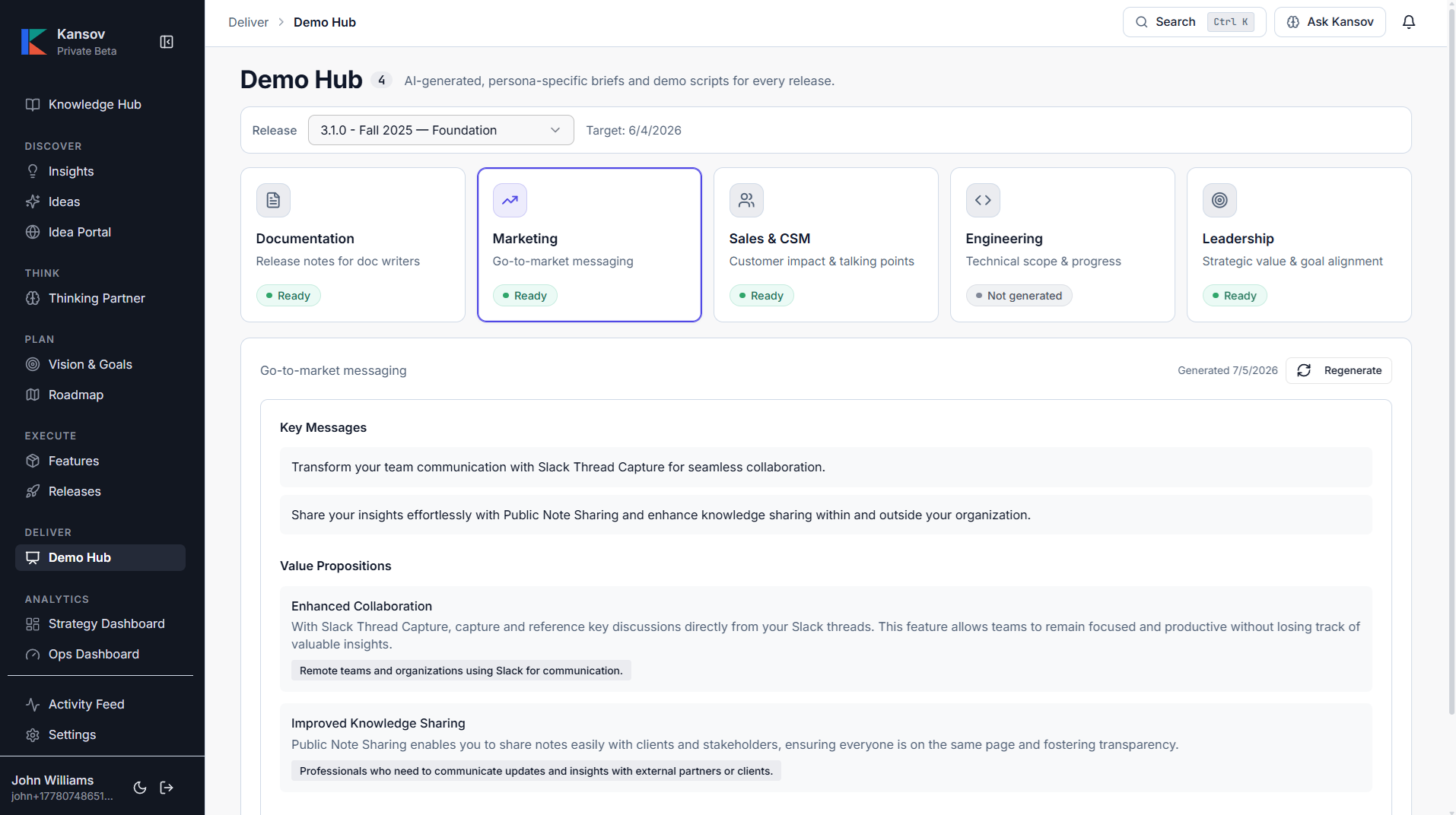Click the Documentation card file icon
The height and width of the screenshot is (815, 1456).
click(273, 200)
